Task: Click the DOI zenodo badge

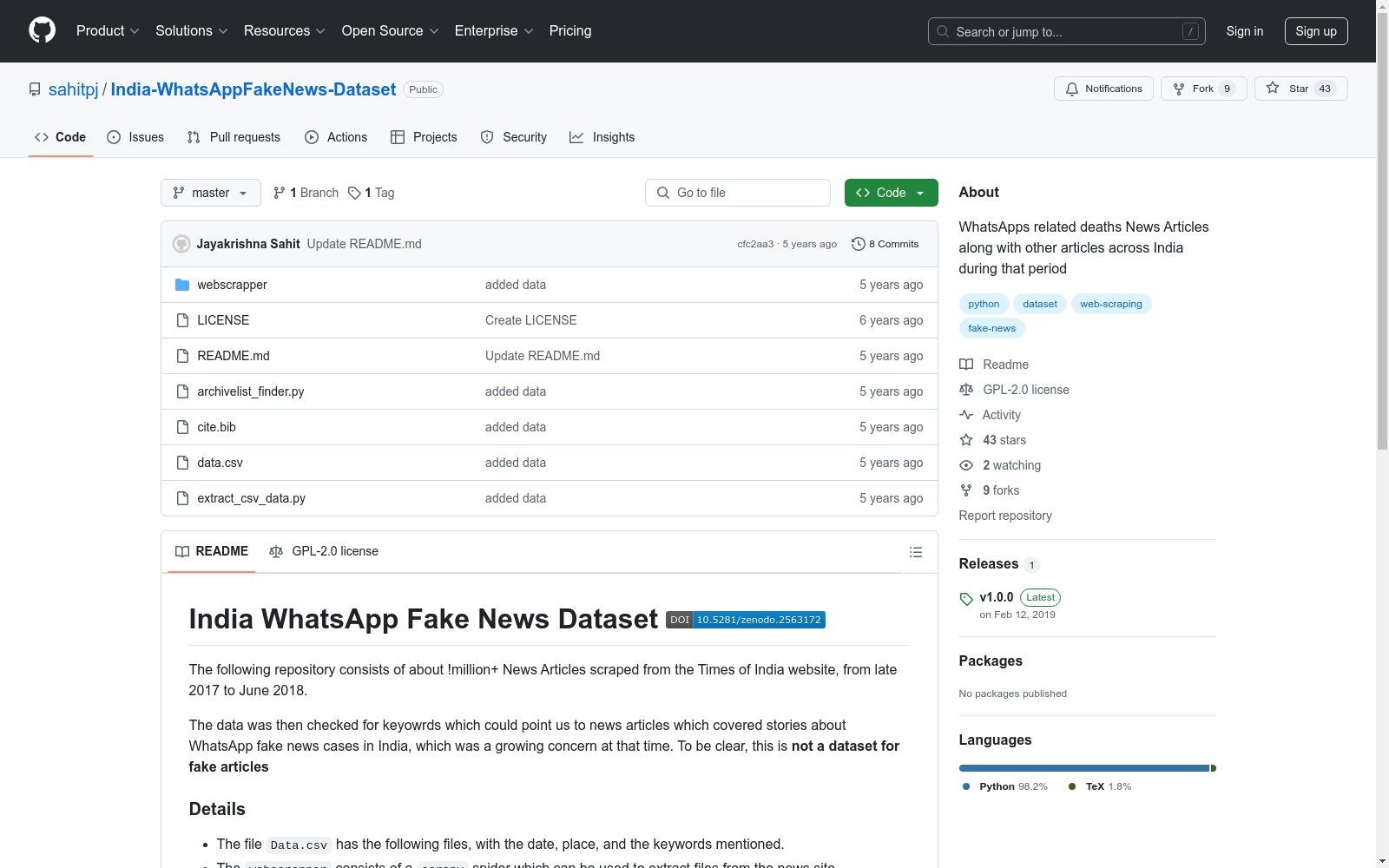Action: [746, 620]
